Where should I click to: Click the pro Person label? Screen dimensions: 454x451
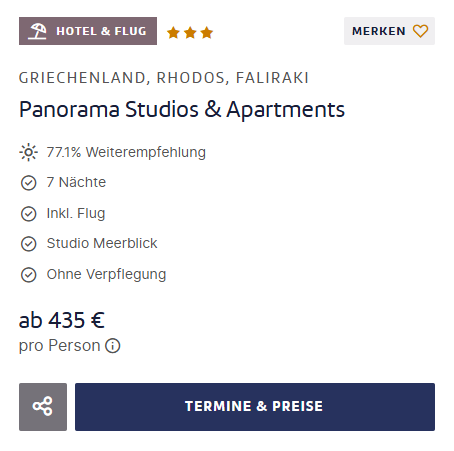[60, 346]
